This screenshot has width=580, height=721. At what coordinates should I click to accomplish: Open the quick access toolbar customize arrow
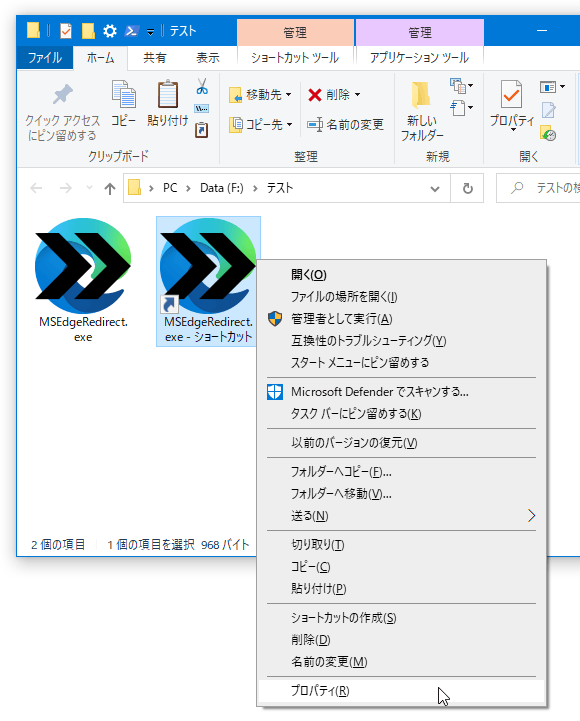pyautogui.click(x=150, y=32)
